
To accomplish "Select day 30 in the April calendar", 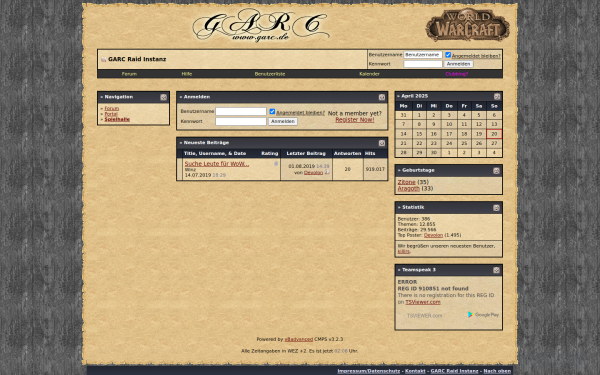I will tap(434, 153).
